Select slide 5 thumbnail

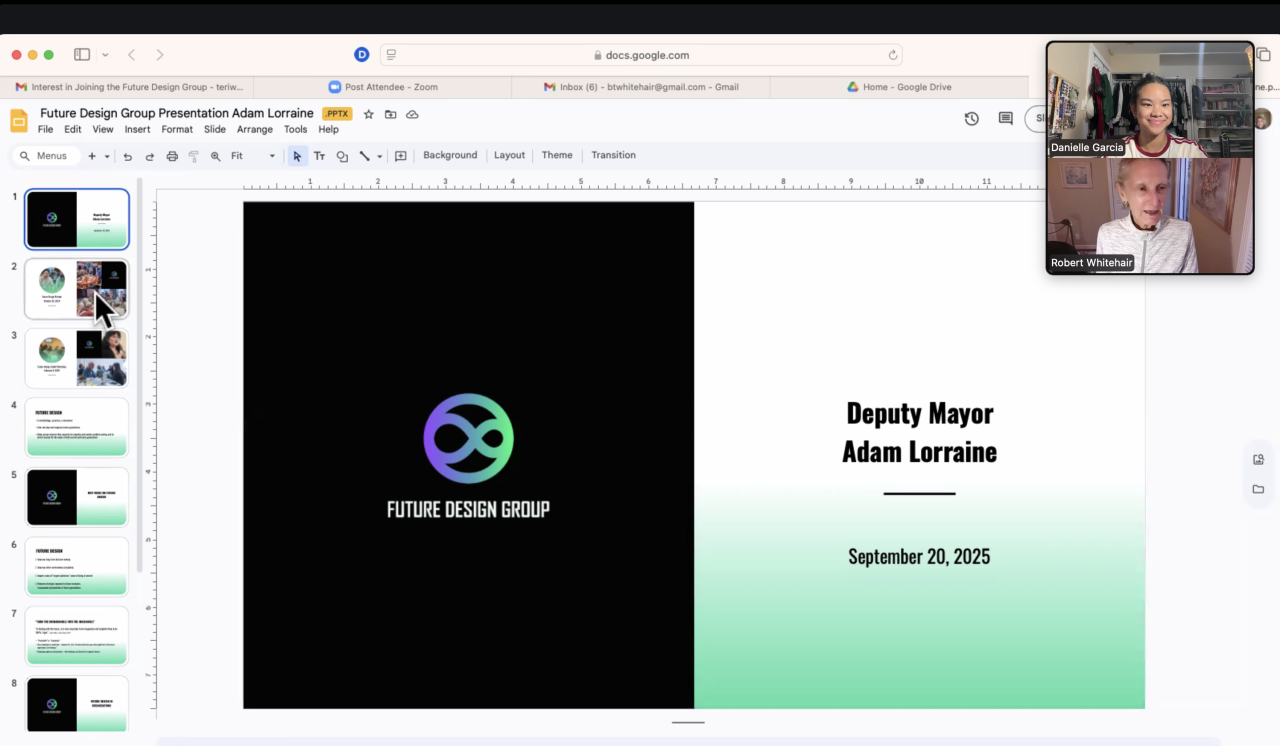coord(77,497)
